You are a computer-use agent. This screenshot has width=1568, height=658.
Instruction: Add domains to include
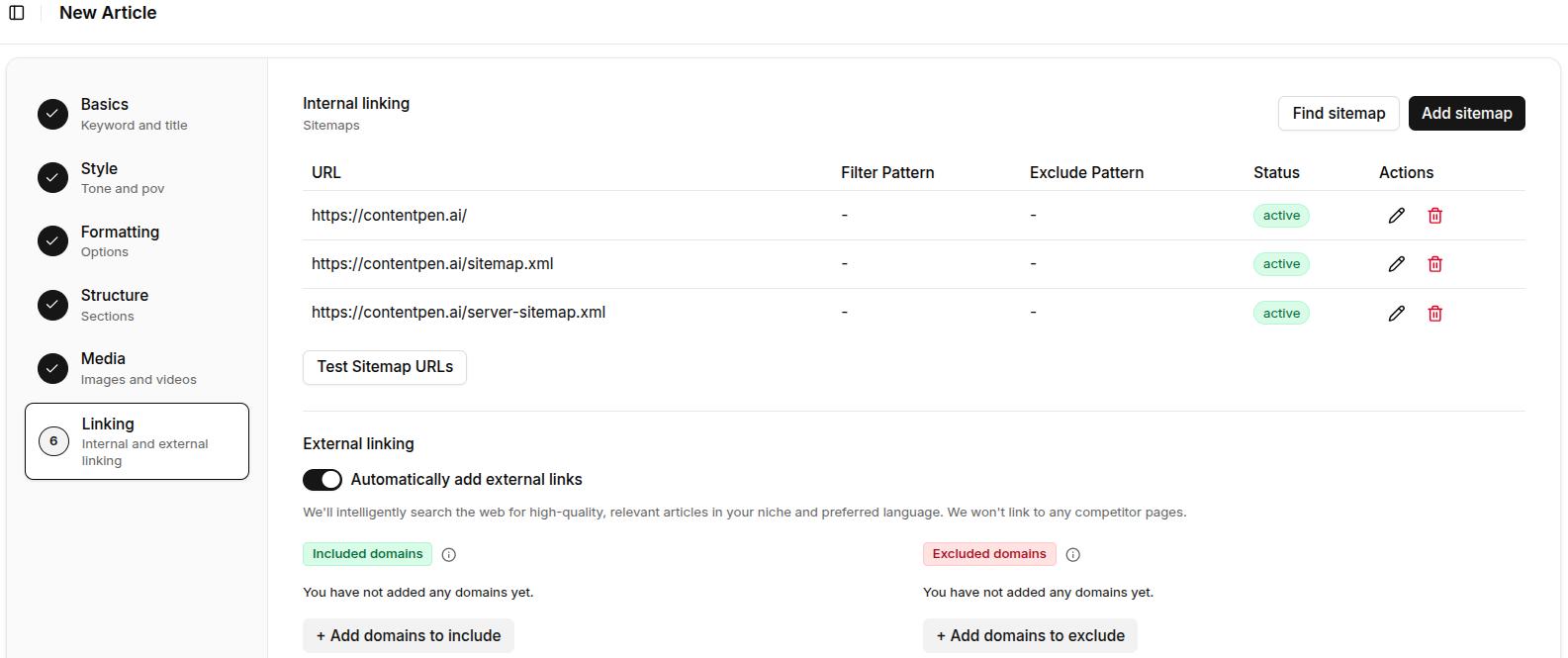pos(408,635)
